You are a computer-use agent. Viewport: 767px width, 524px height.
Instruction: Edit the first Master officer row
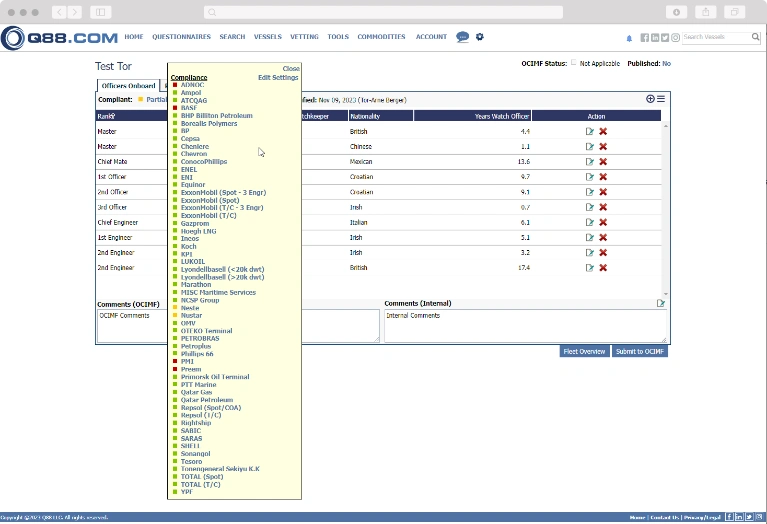590,131
